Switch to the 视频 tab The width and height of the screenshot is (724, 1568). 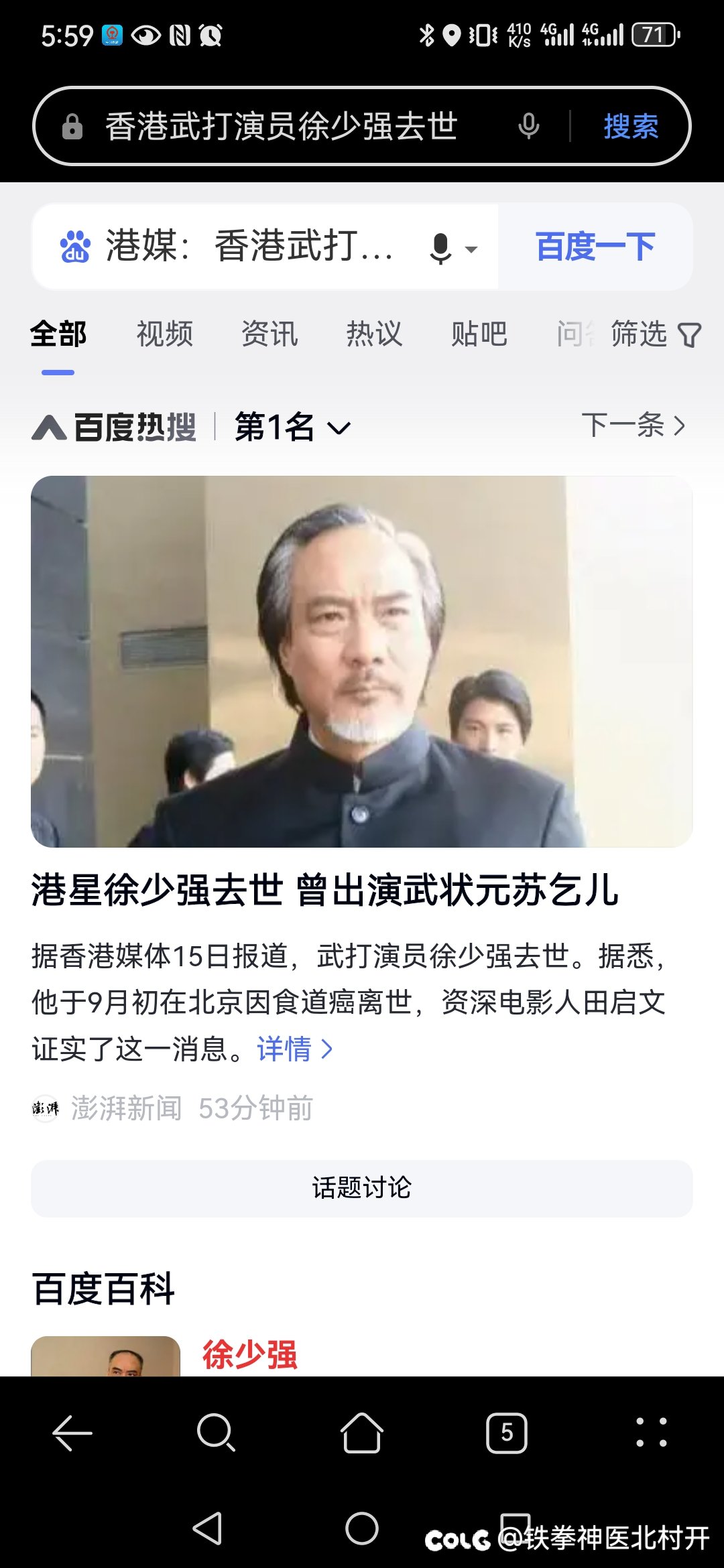tap(165, 334)
